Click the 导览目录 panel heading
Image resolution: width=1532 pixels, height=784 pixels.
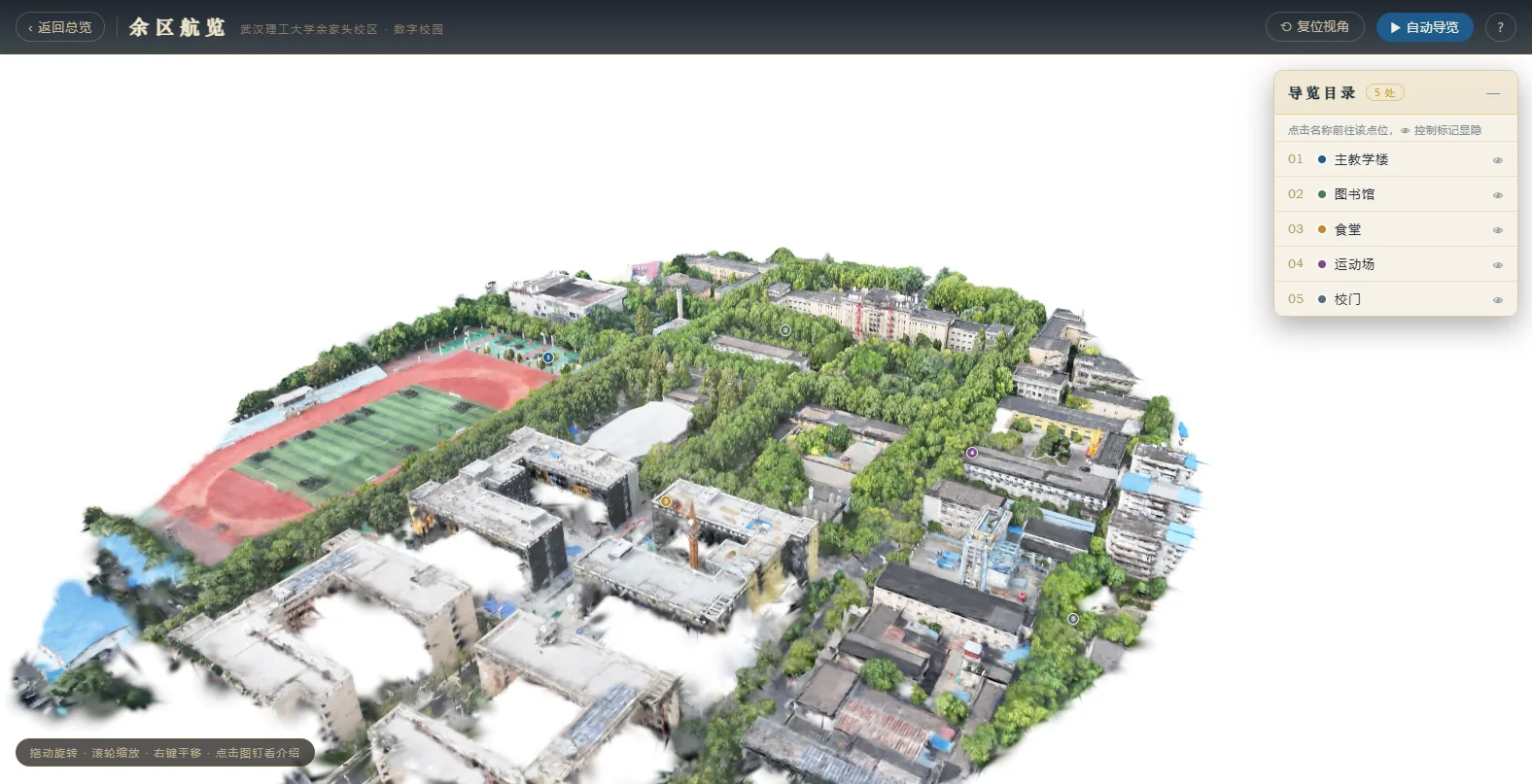pos(1321,93)
